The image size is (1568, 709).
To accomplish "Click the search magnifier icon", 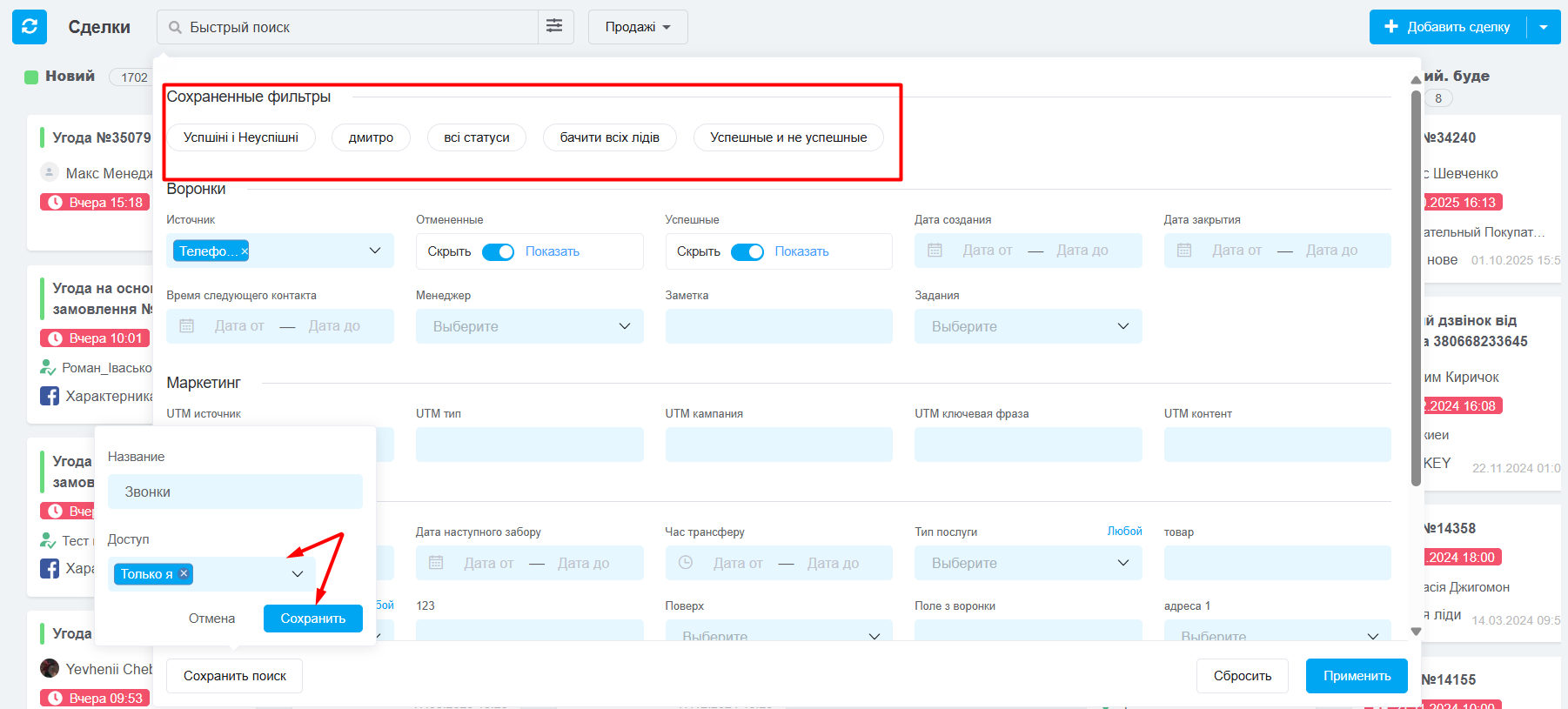I will [175, 28].
